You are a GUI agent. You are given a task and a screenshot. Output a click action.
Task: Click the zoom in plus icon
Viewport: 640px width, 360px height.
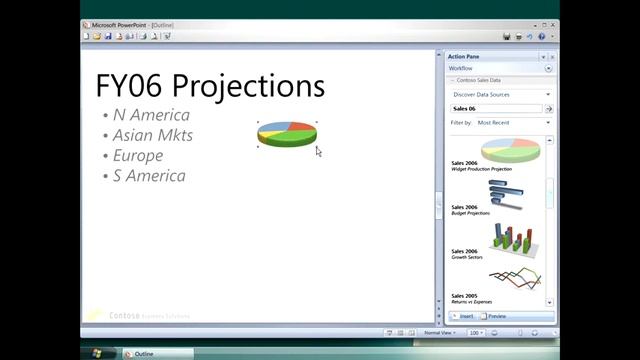point(535,333)
